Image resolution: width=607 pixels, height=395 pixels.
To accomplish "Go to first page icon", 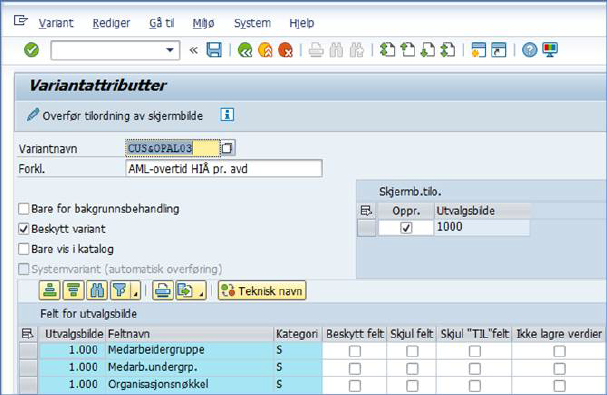I will (x=387, y=50).
